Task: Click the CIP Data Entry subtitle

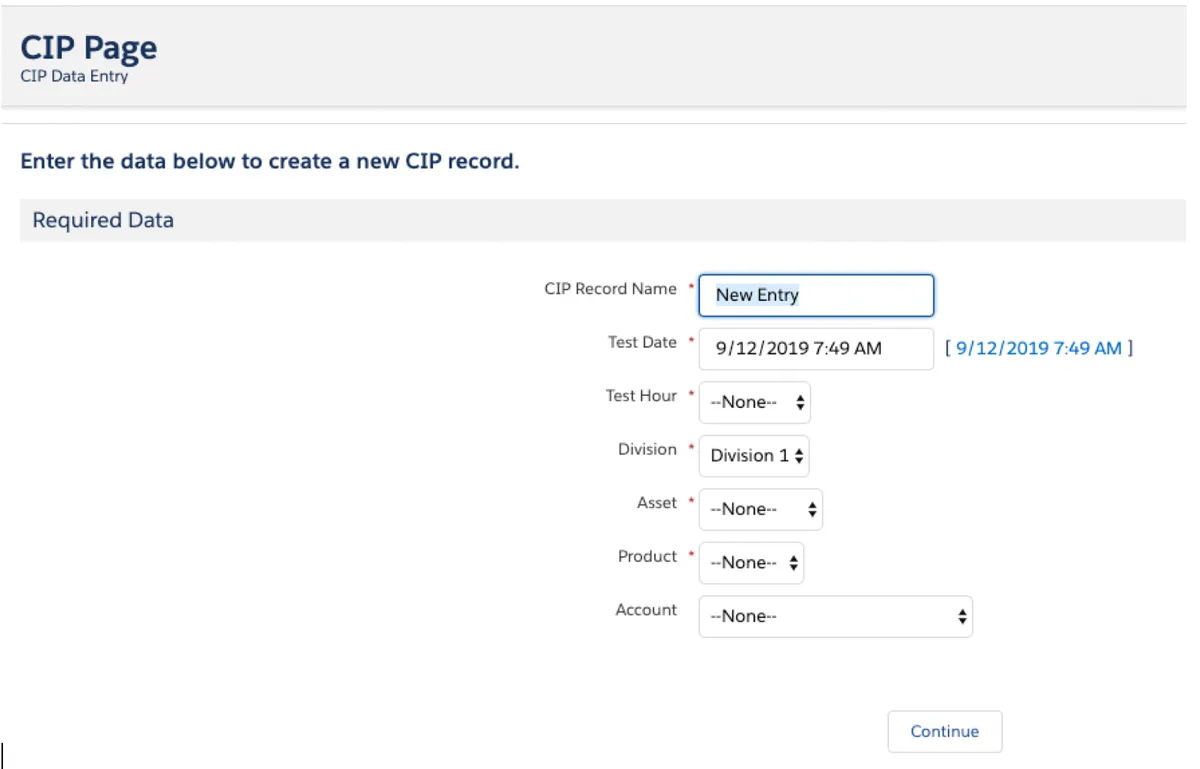Action: pos(74,76)
